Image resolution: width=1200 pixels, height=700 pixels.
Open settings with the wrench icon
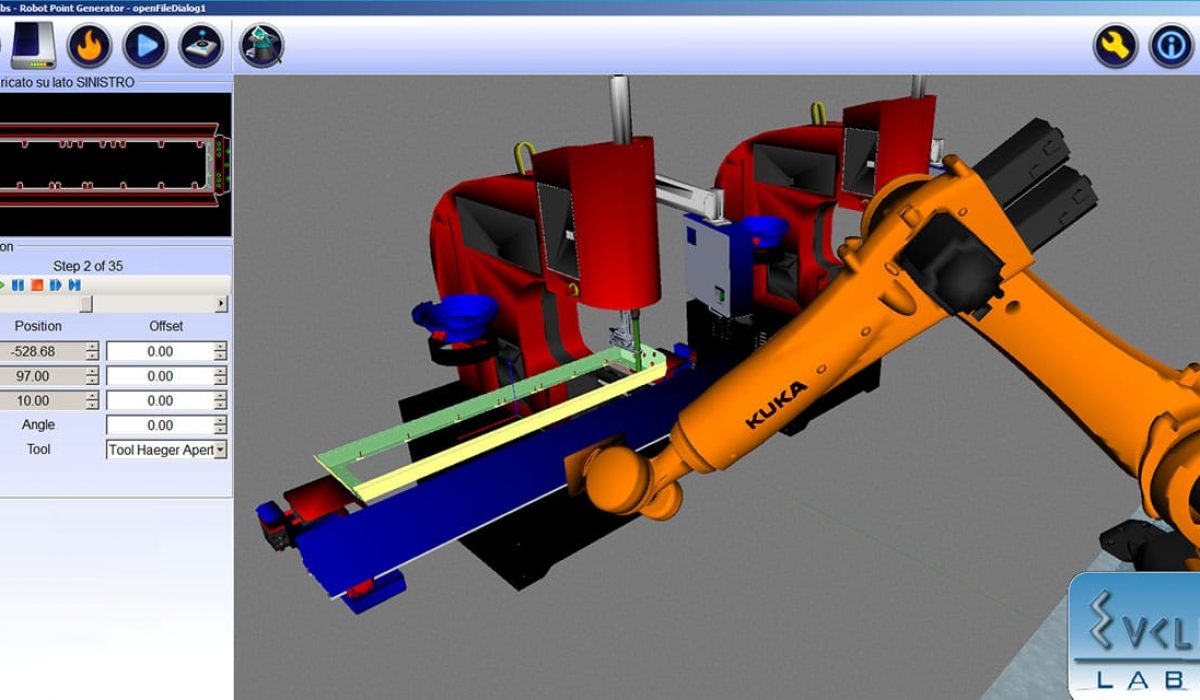tap(1115, 45)
